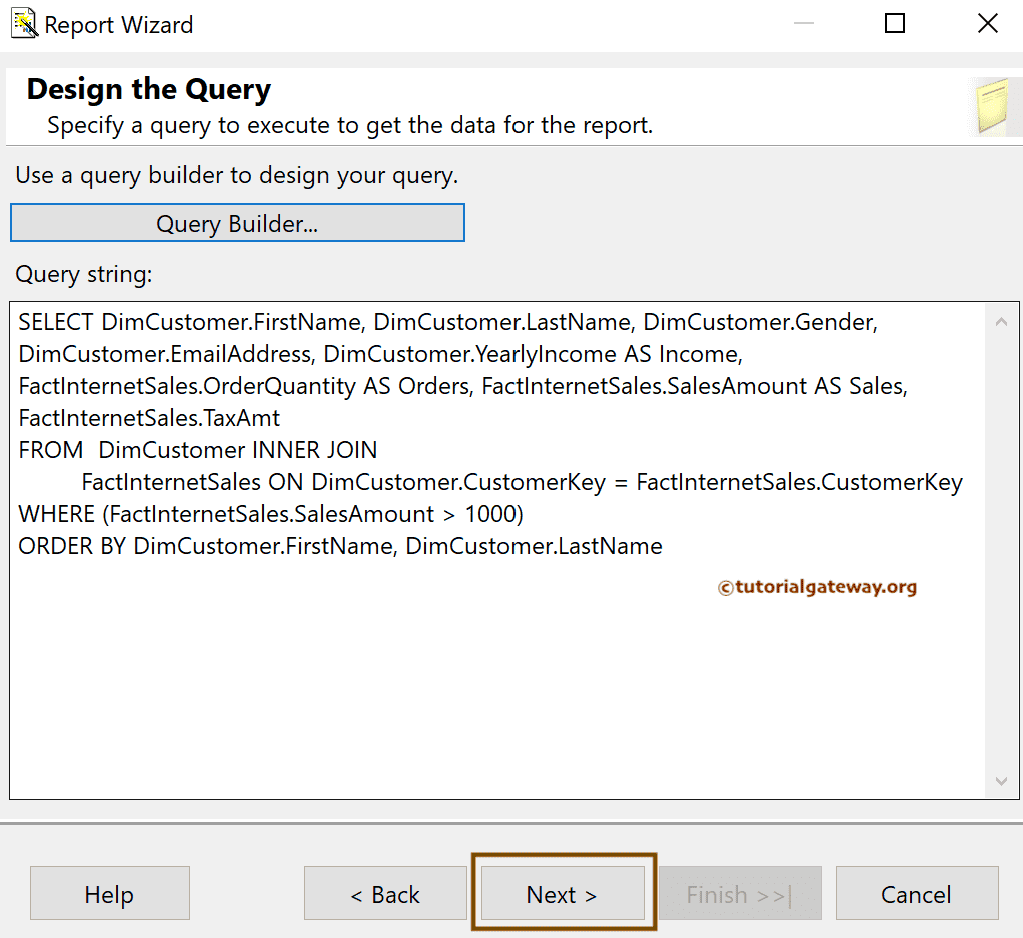Click the Design the Query heading
The width and height of the screenshot is (1023, 938).
point(147,89)
